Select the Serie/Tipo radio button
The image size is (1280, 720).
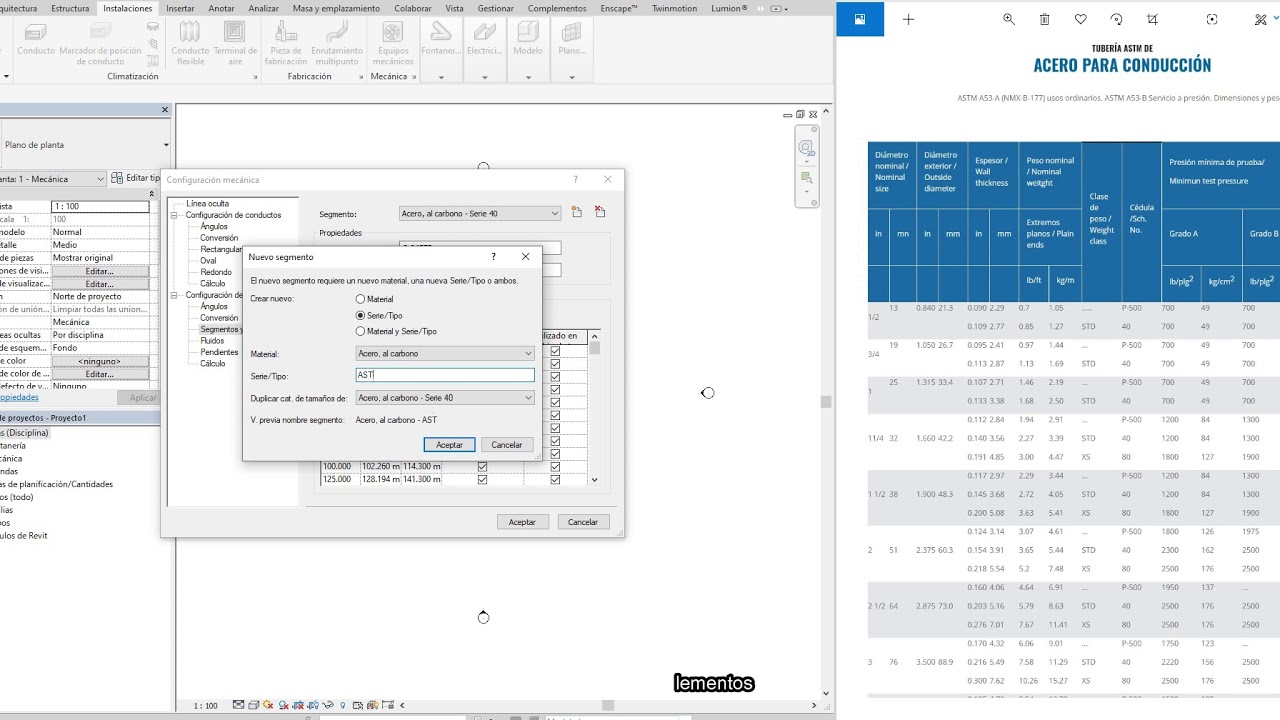click(361, 315)
